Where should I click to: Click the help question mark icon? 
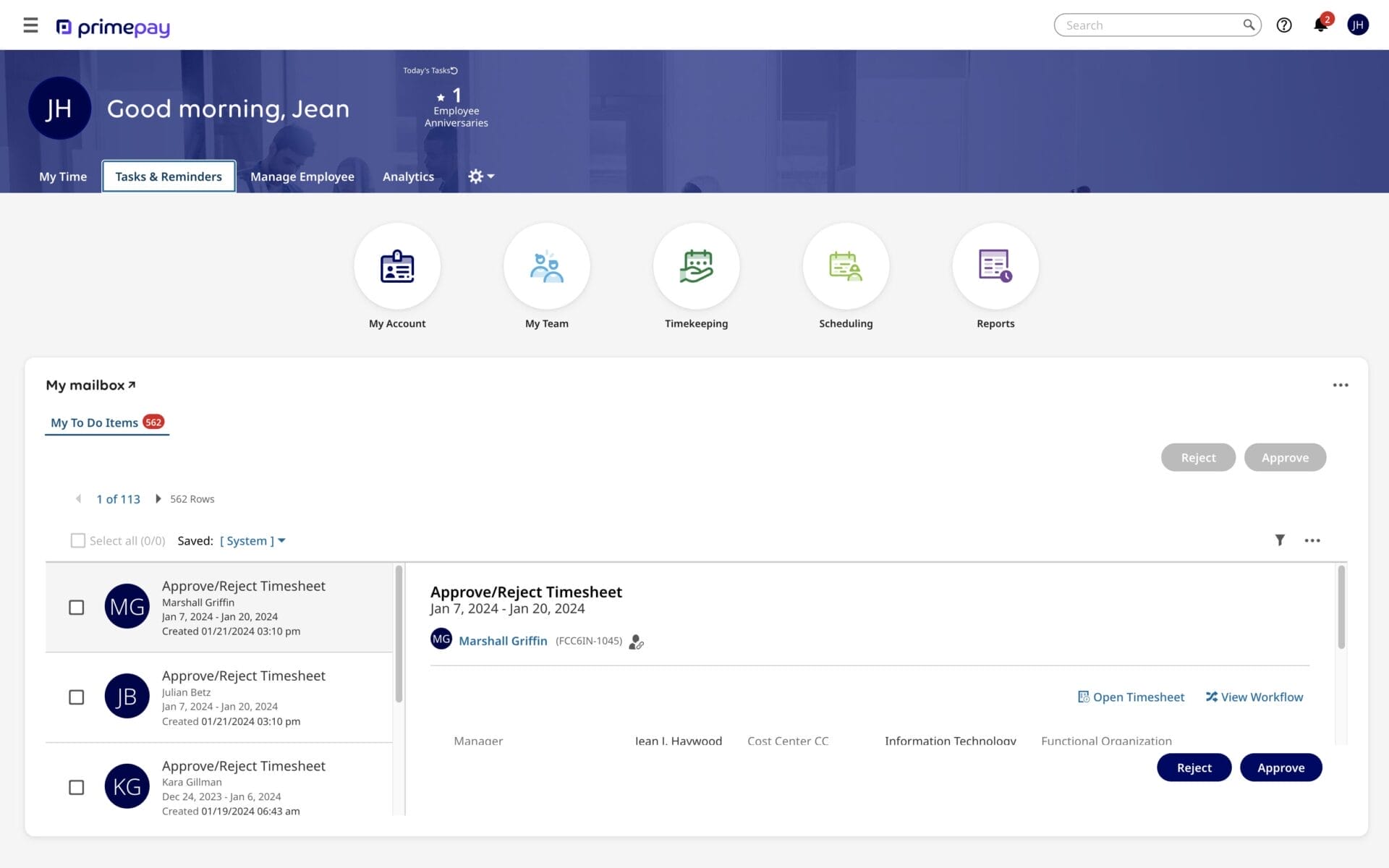[x=1285, y=25]
